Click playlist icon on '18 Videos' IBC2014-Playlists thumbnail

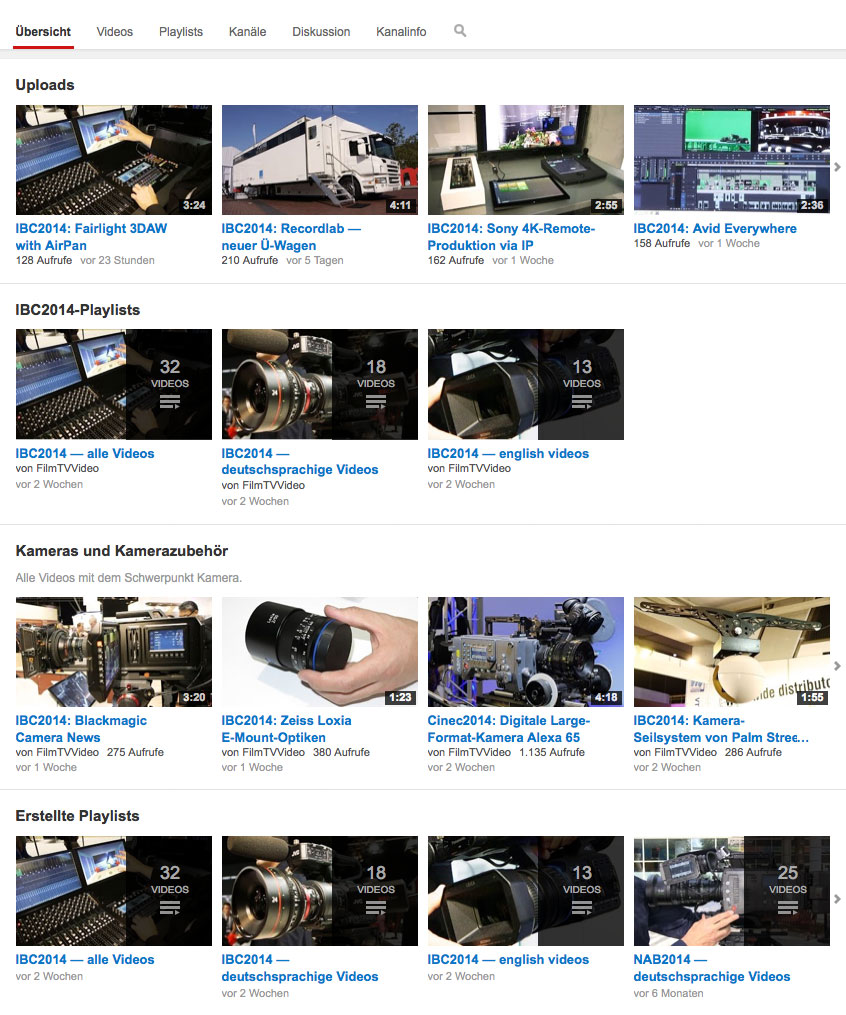click(x=376, y=402)
